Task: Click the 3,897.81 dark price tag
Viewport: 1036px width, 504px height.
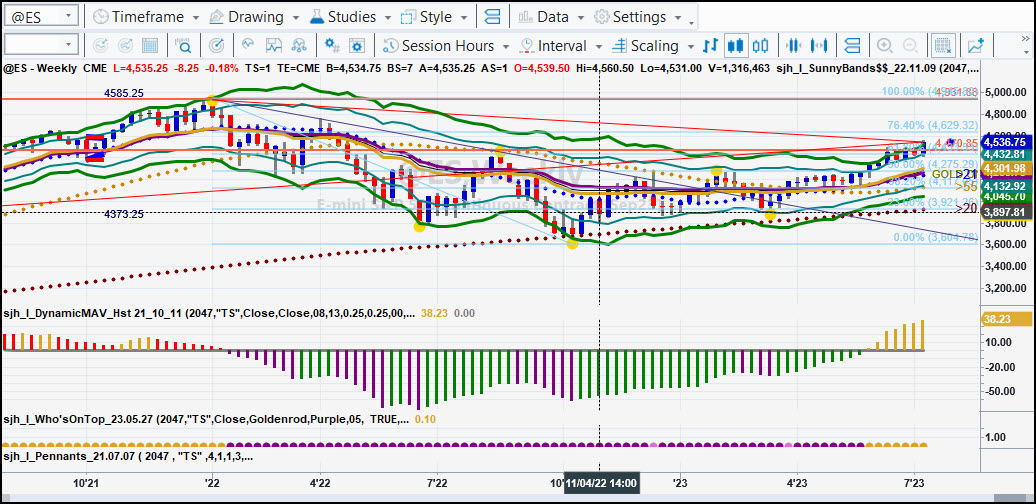Action: [1004, 213]
